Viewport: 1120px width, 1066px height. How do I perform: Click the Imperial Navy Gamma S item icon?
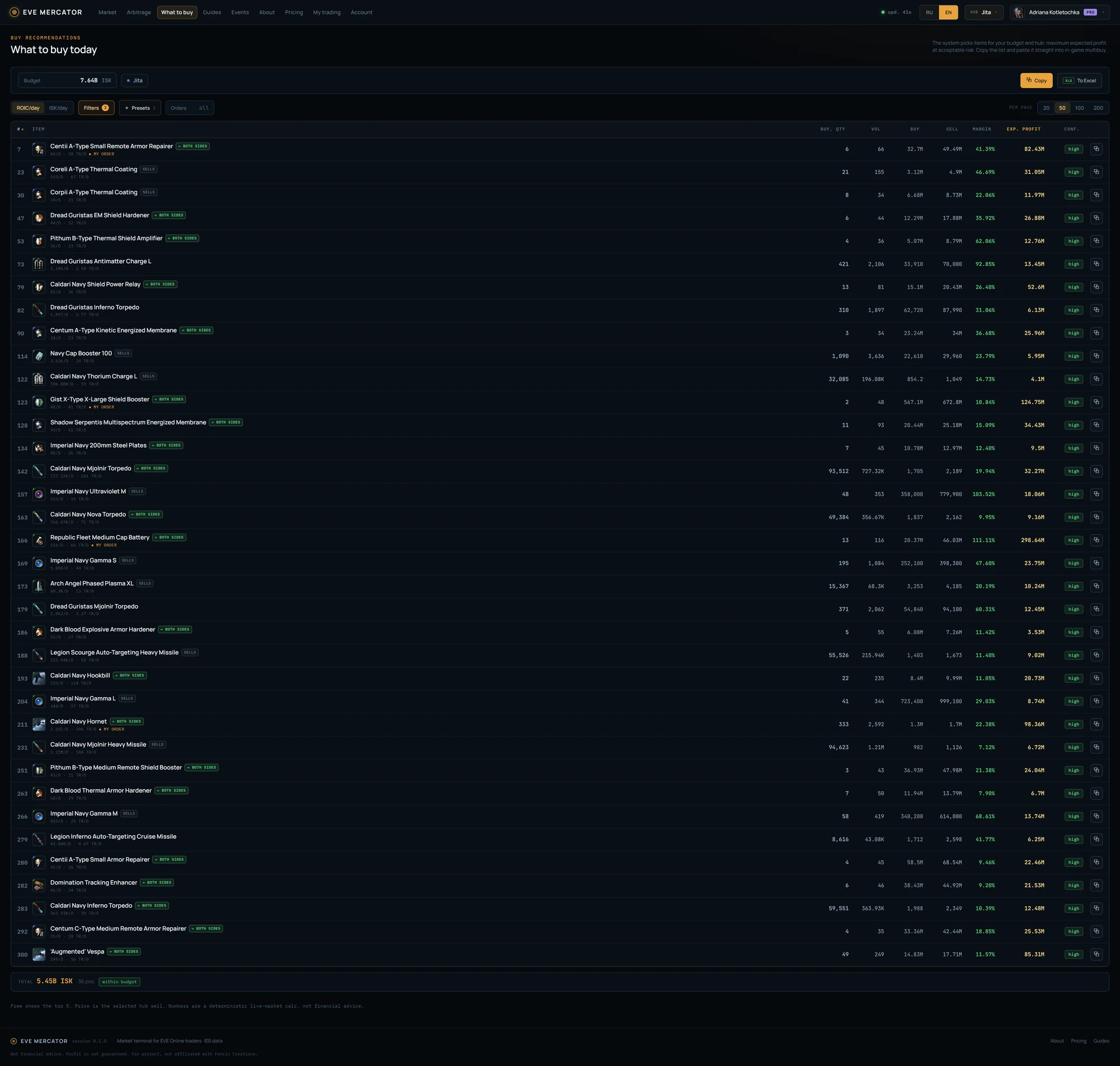[x=39, y=563]
